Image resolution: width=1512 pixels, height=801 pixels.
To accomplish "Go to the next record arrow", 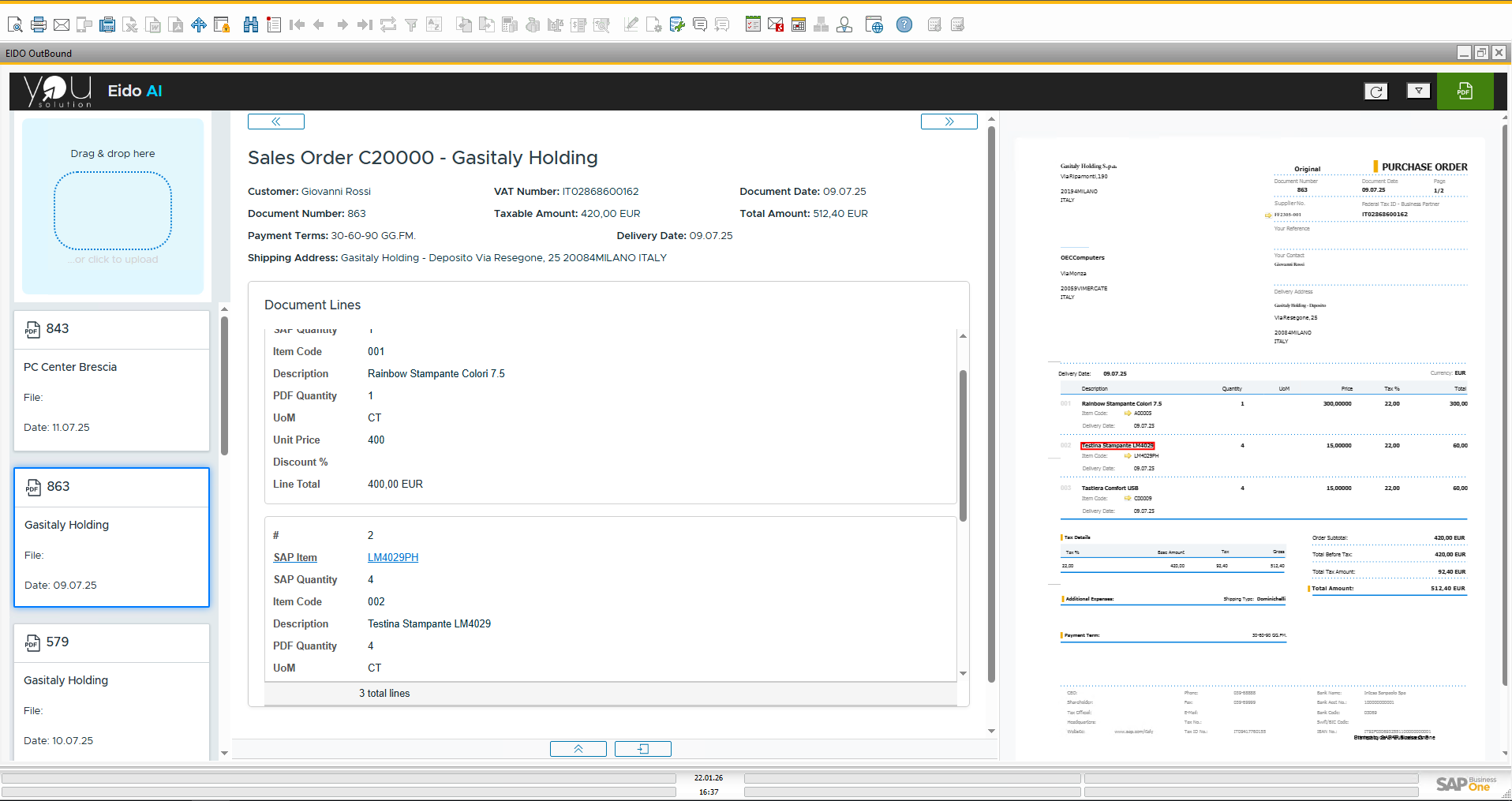I will [342, 24].
